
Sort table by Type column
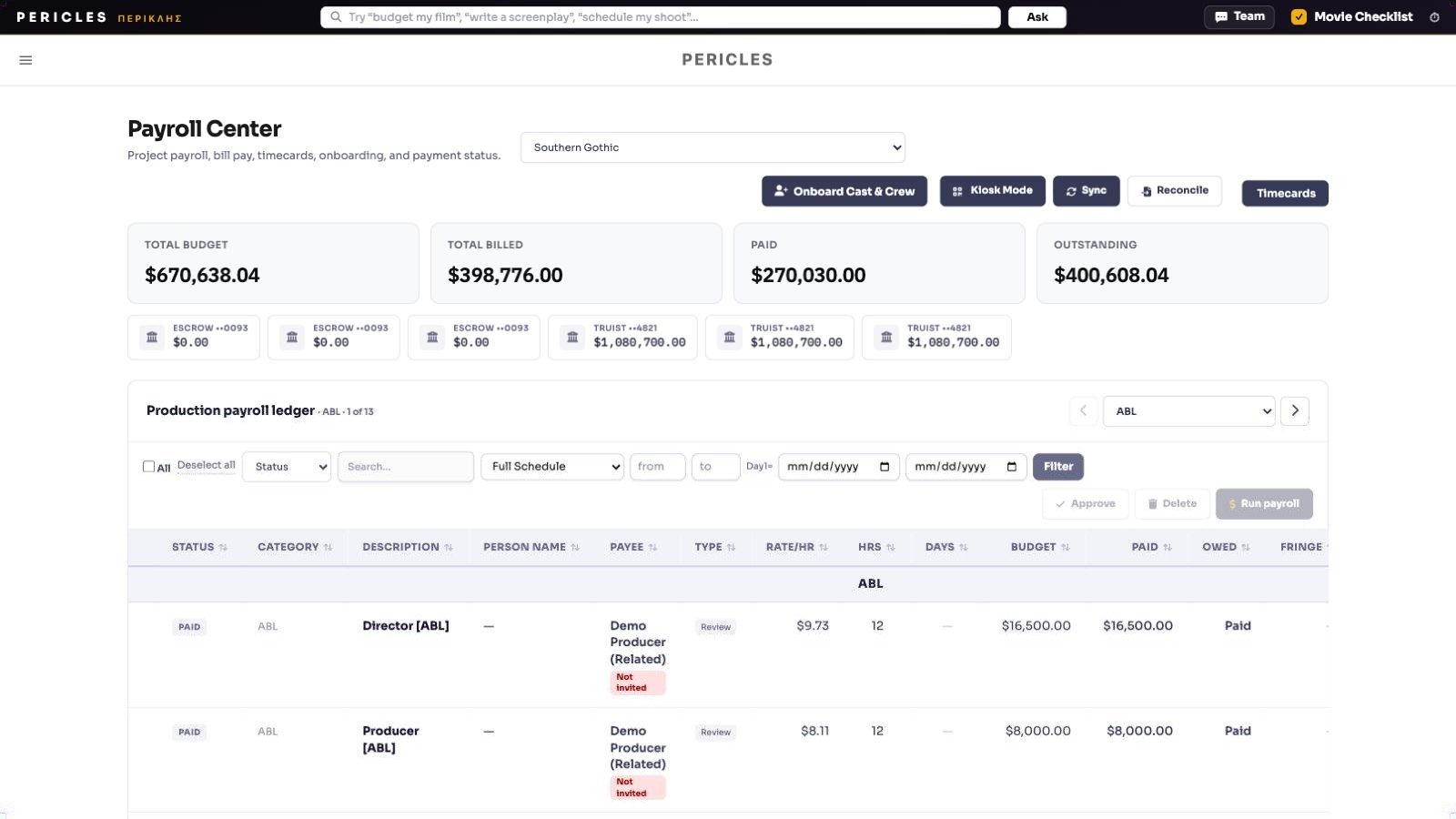coord(714,547)
